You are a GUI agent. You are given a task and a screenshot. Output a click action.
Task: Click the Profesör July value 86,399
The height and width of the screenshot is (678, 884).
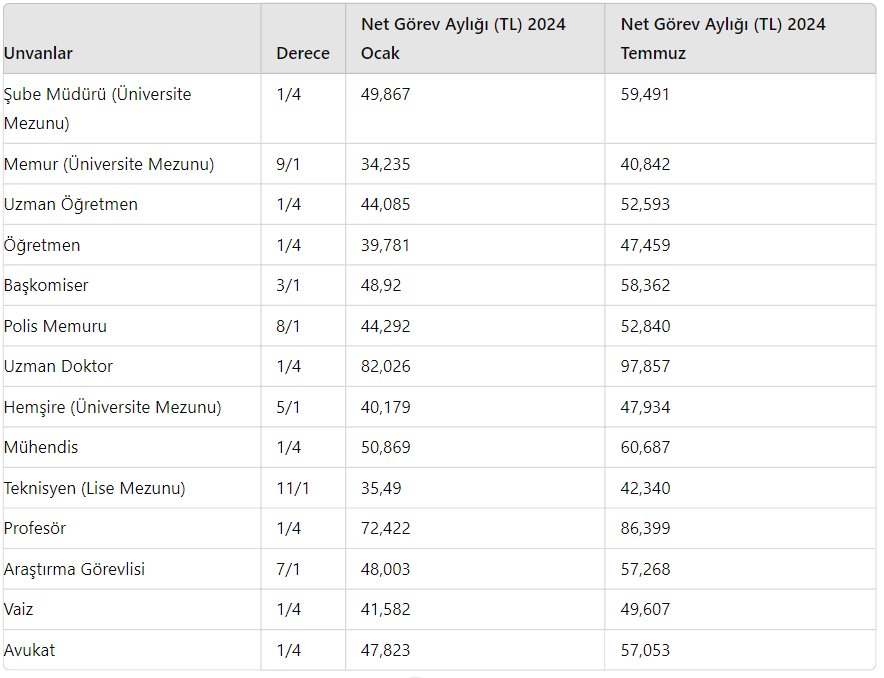645,529
